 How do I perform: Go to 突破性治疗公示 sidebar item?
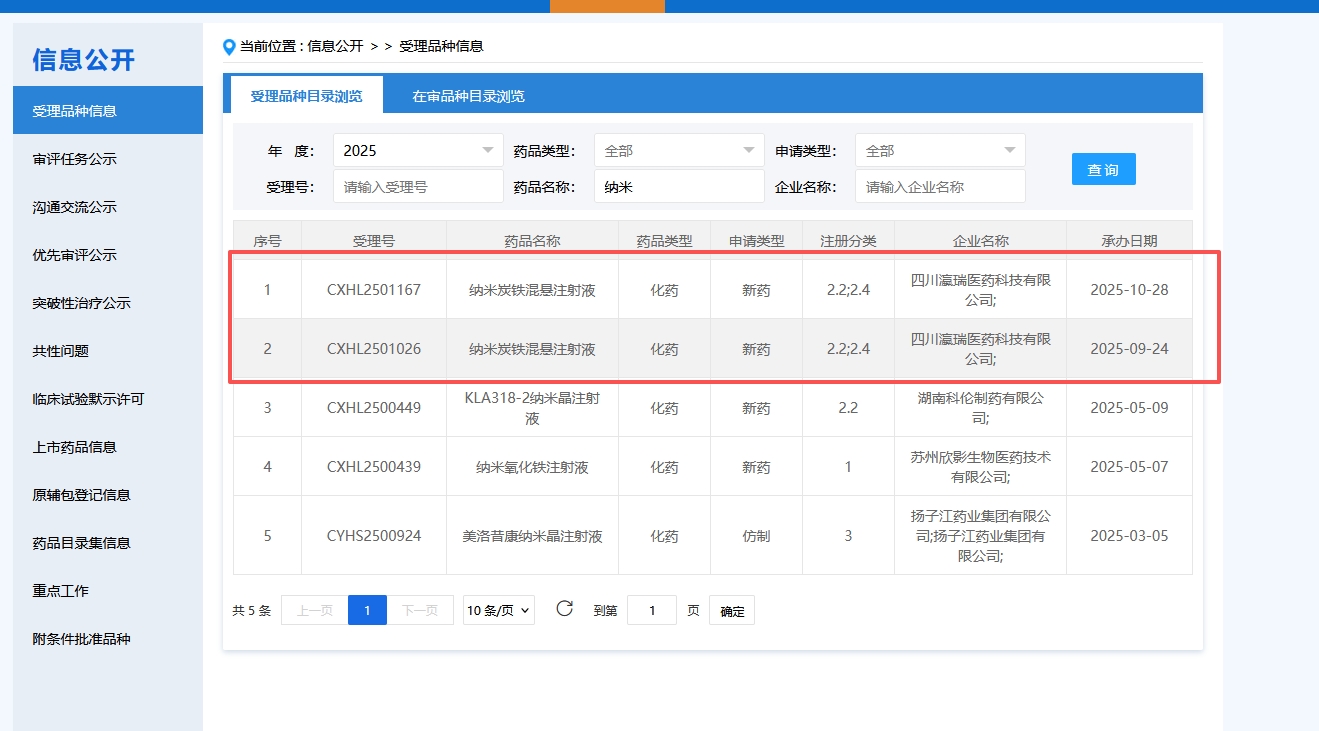click(x=82, y=303)
